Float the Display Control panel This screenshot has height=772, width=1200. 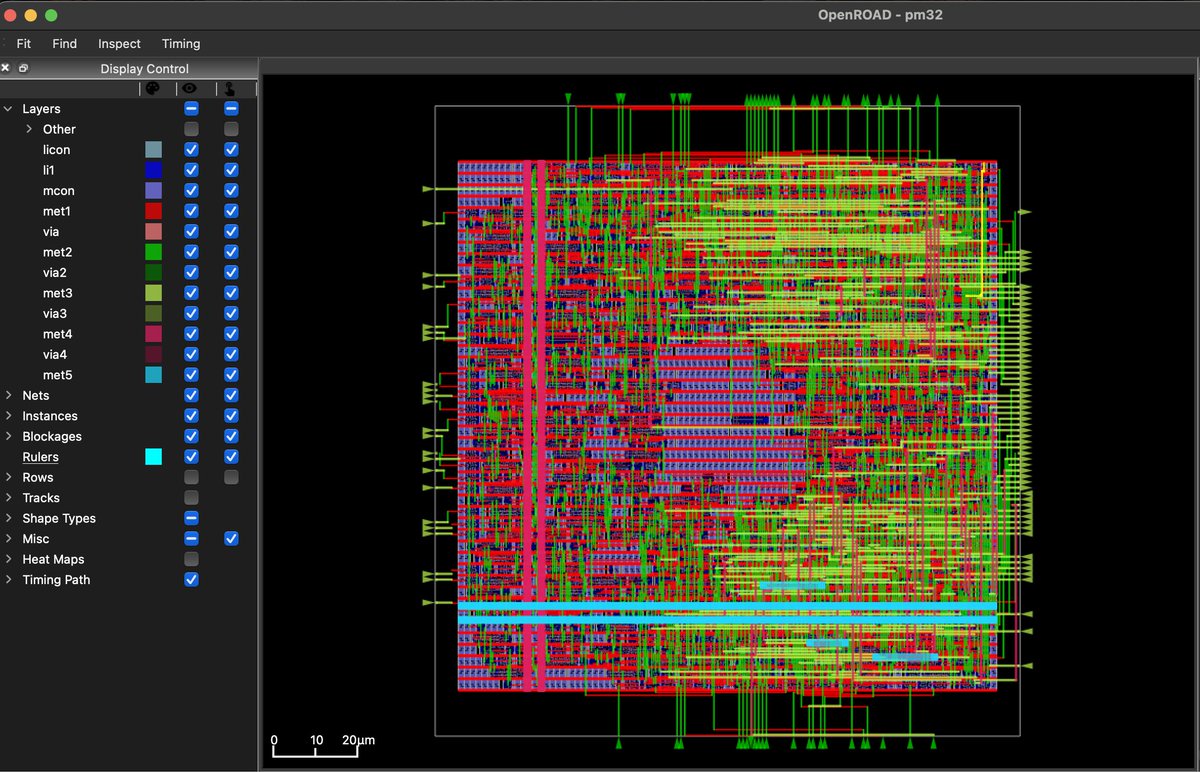tap(23, 68)
